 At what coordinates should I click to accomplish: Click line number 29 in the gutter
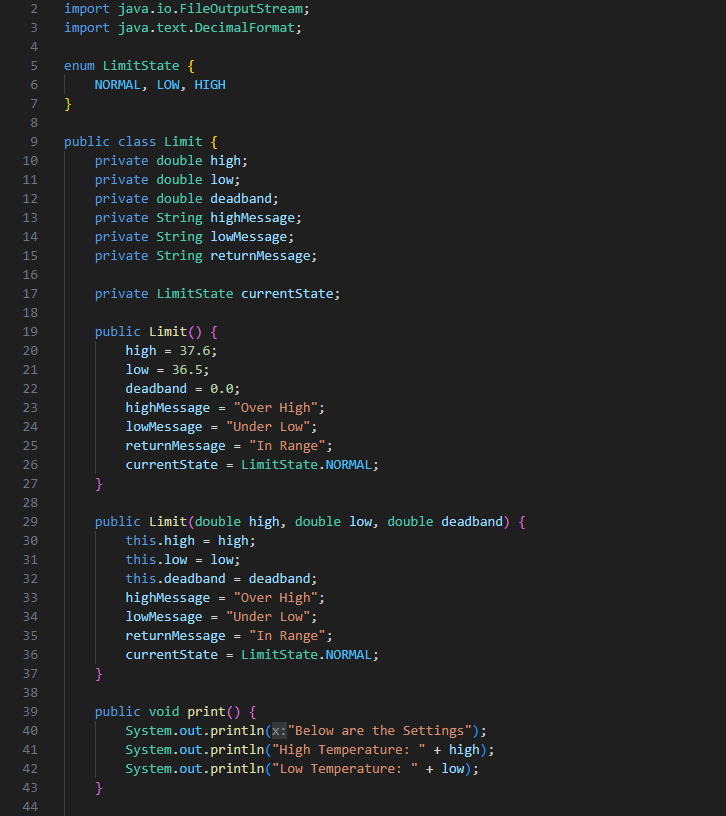[x=30, y=522]
